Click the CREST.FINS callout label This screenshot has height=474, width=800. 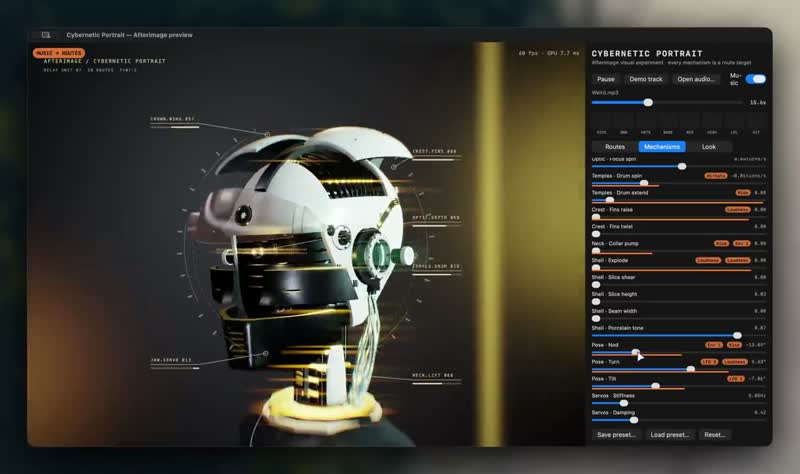click(434, 152)
